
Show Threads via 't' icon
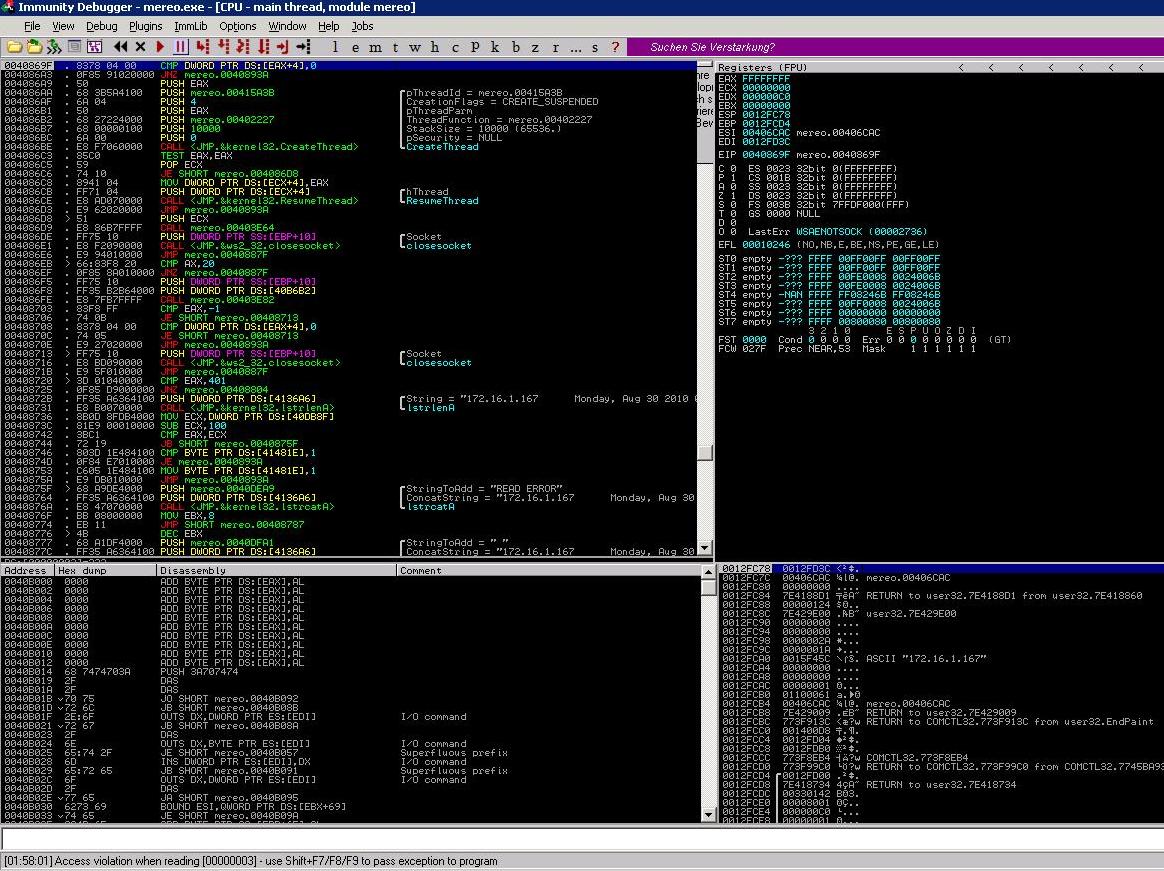click(395, 47)
